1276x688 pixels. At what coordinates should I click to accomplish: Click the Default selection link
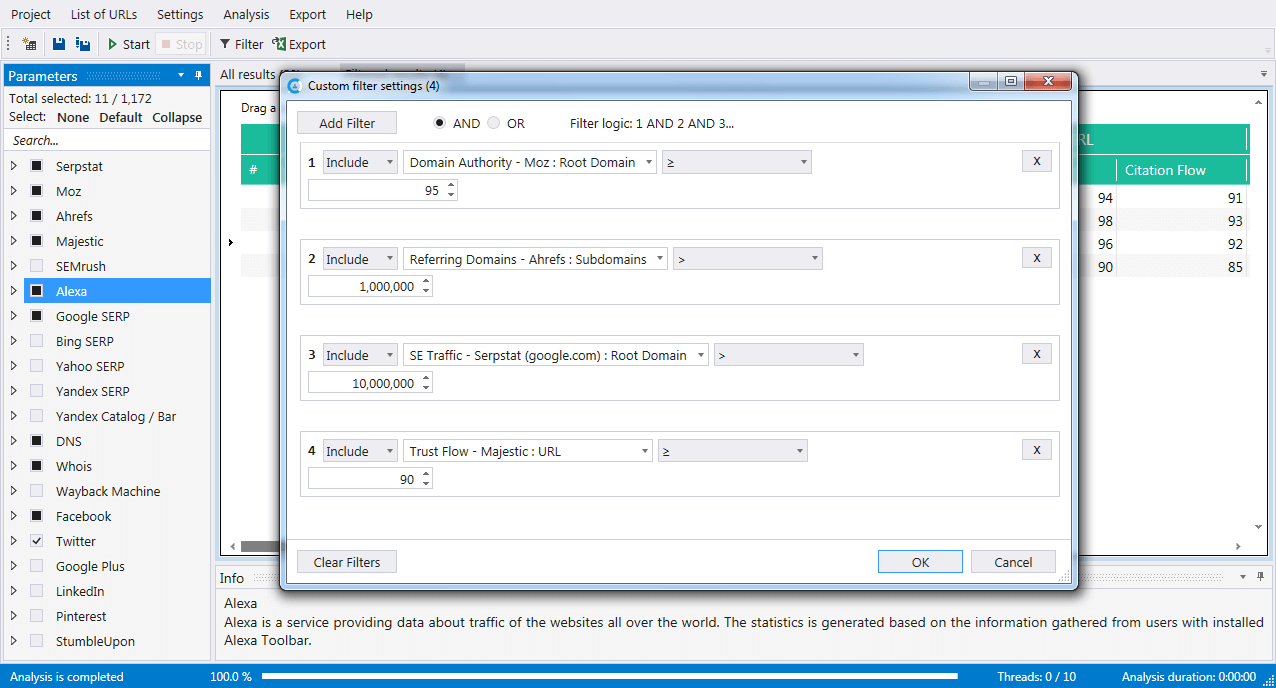point(121,117)
